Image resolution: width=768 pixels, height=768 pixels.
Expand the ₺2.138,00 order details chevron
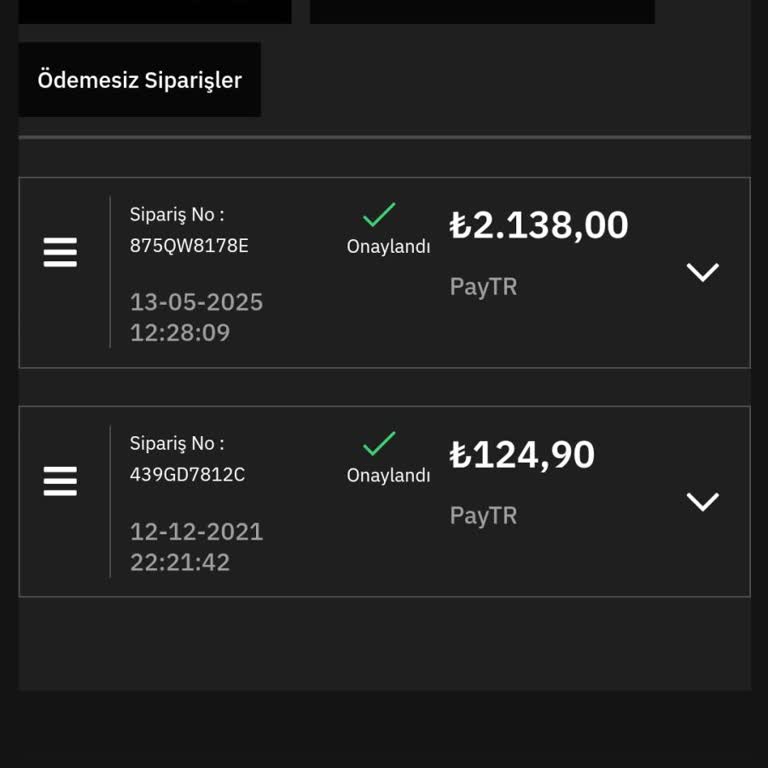[x=703, y=272]
